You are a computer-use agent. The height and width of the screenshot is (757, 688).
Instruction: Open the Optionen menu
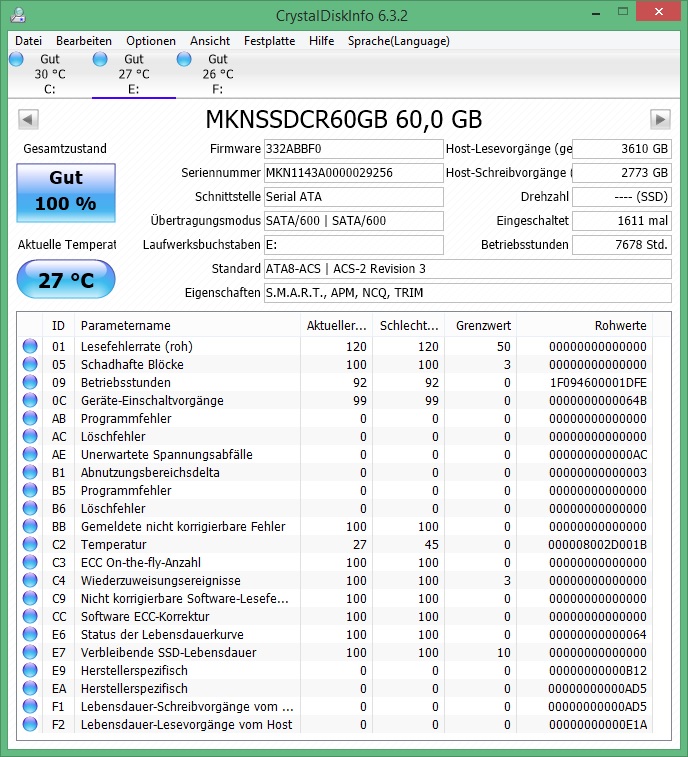[151, 41]
